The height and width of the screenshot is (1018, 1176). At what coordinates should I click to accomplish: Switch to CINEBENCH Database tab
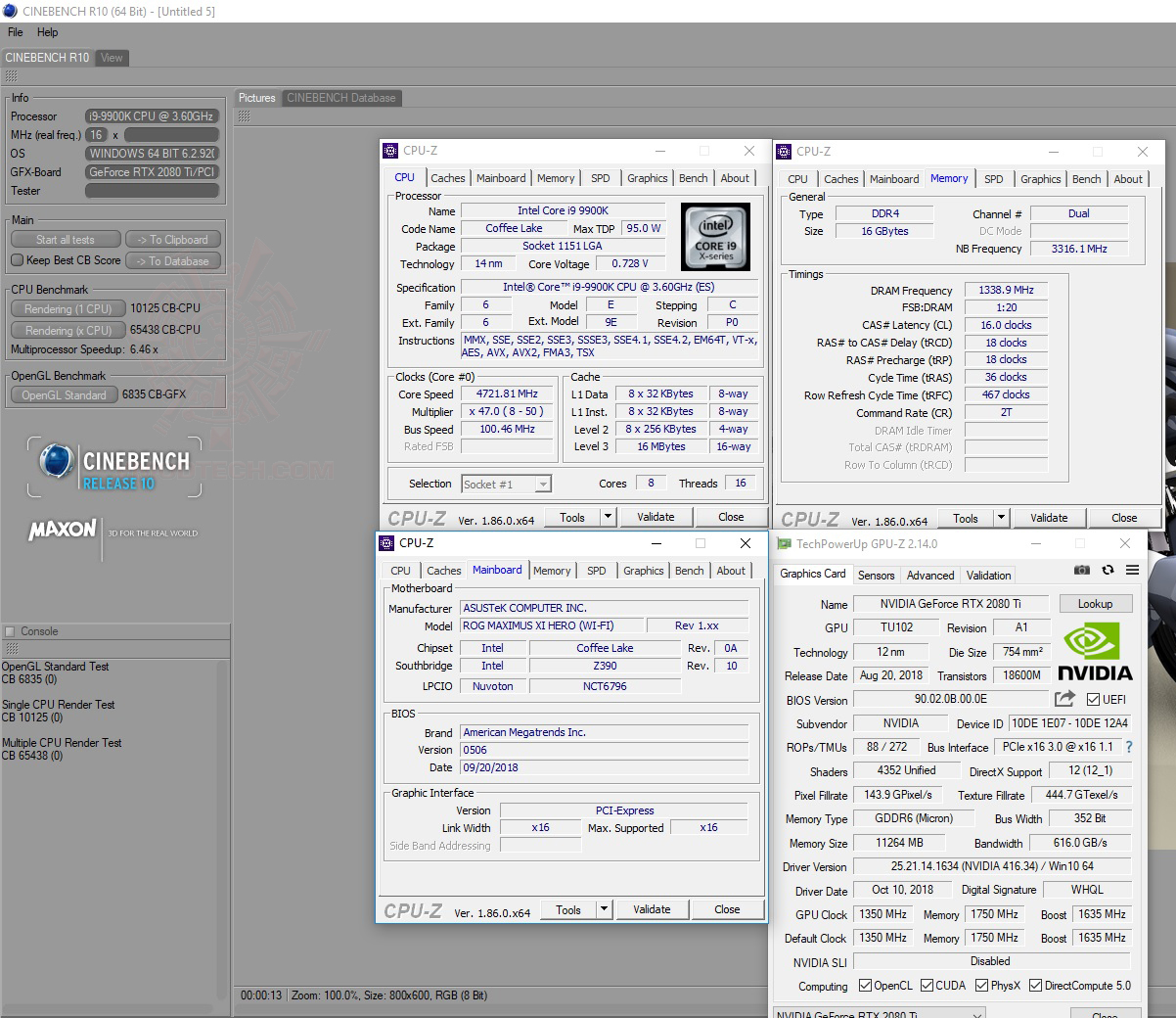[x=341, y=98]
